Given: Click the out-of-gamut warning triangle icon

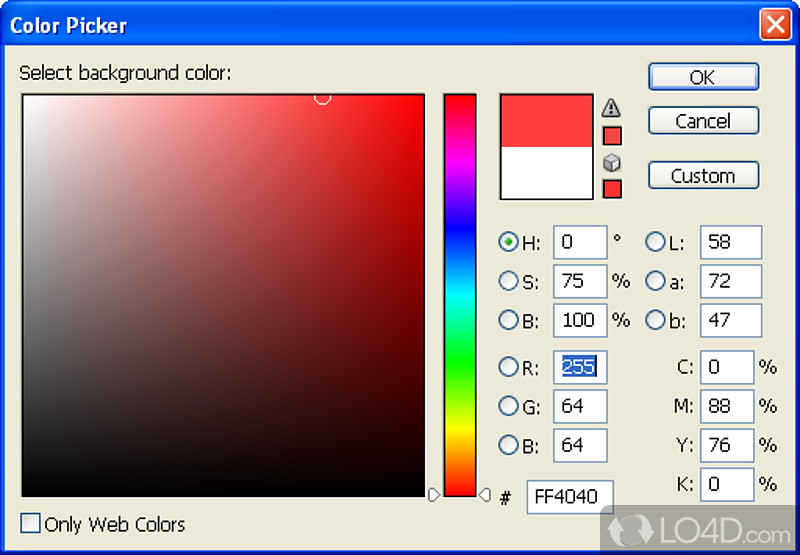Looking at the screenshot, I should [611, 108].
